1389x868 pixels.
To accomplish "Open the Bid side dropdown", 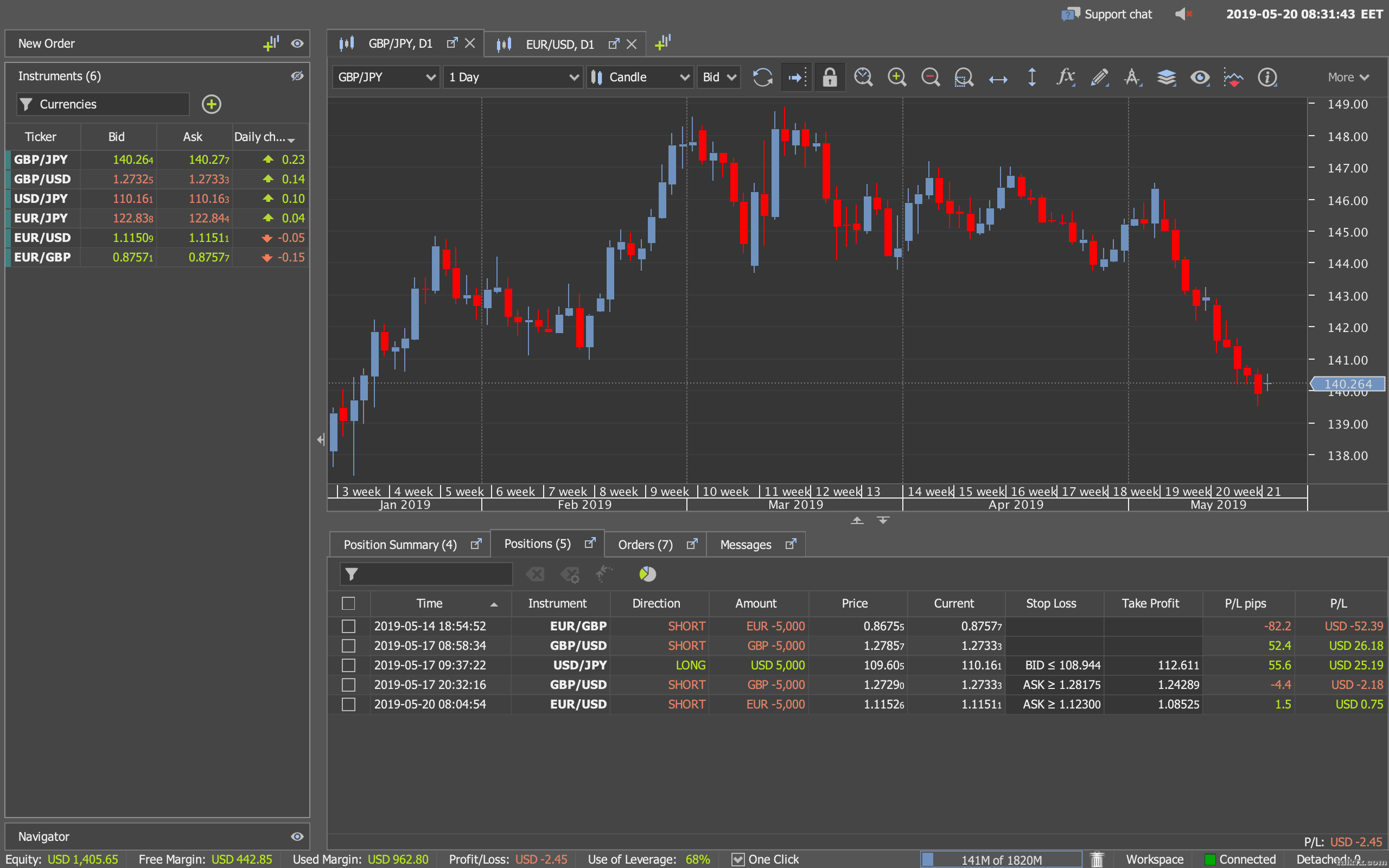I will coord(718,77).
